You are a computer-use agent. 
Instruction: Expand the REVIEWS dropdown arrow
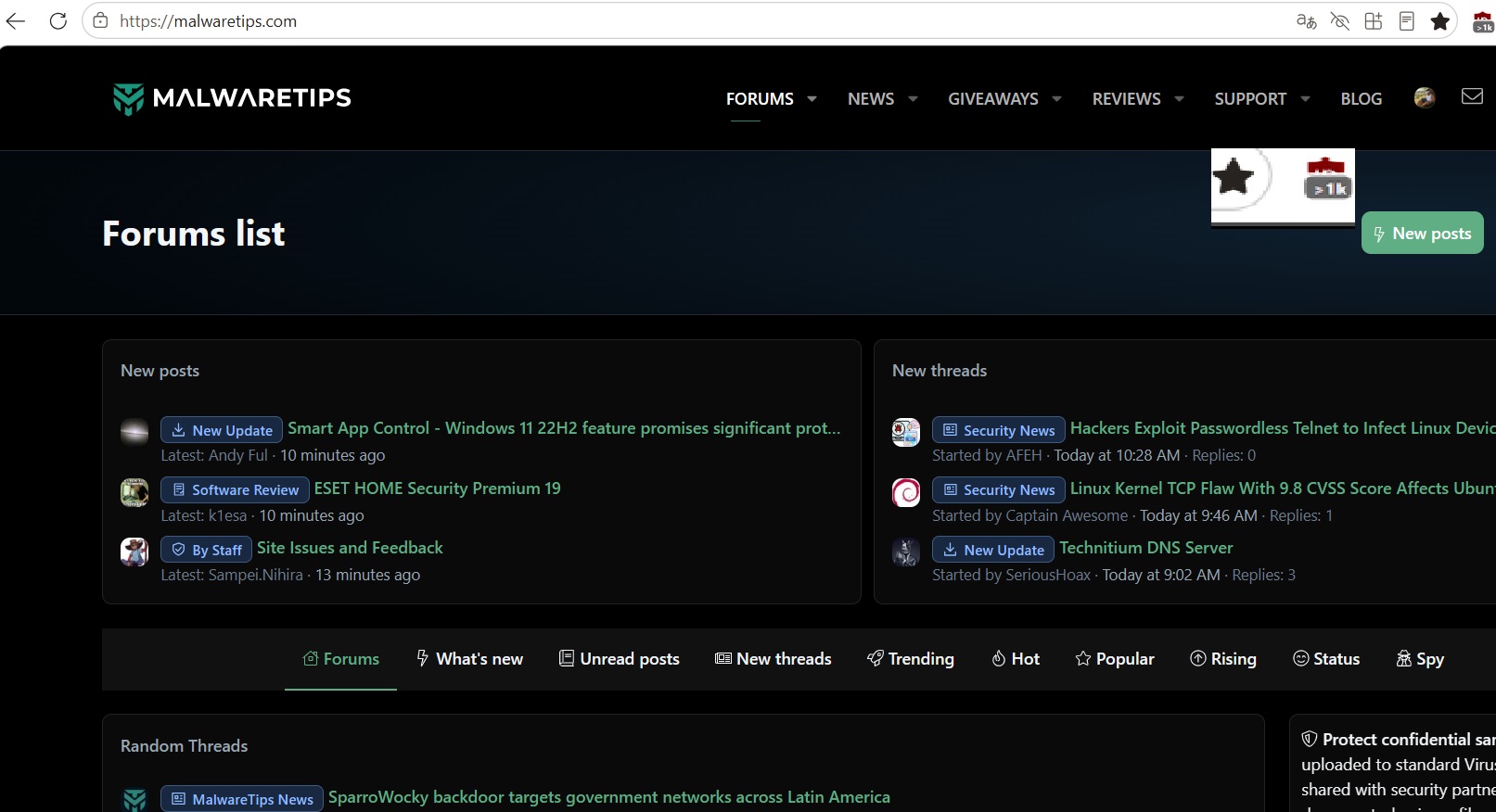[1179, 98]
